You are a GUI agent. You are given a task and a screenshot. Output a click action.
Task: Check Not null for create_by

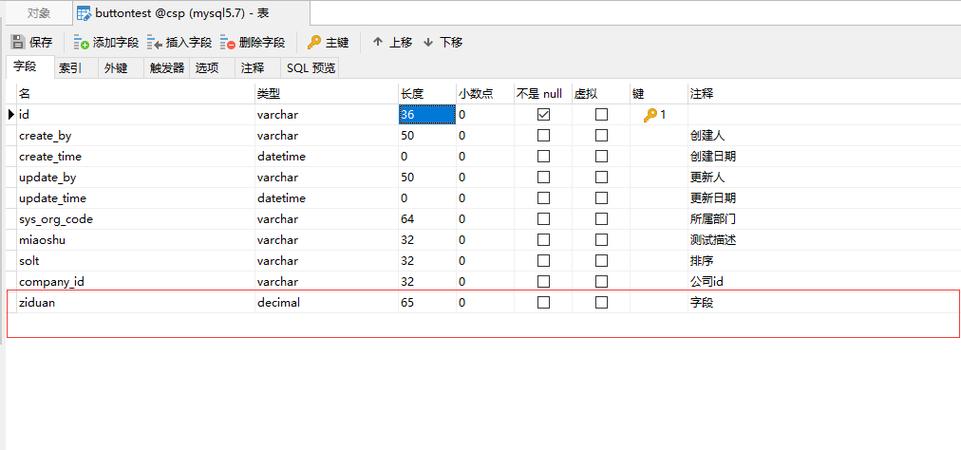(543, 135)
